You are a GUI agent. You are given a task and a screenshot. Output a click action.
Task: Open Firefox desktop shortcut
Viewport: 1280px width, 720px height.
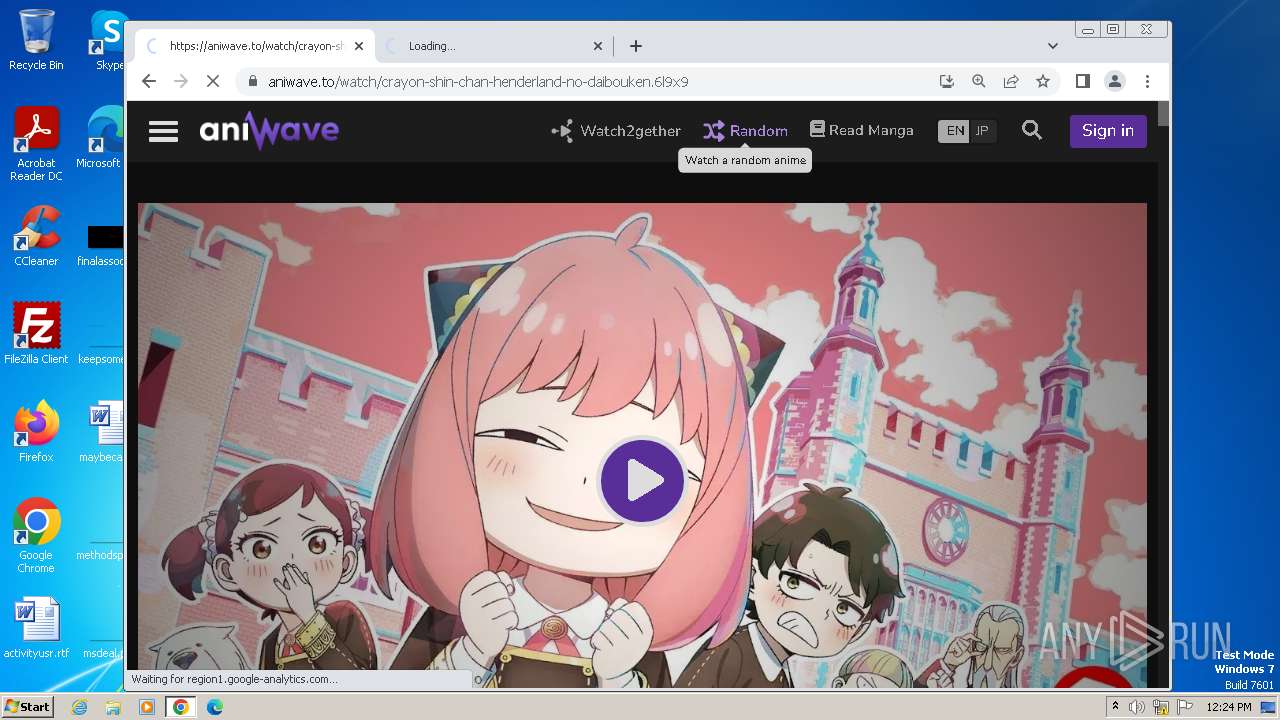pyautogui.click(x=36, y=432)
